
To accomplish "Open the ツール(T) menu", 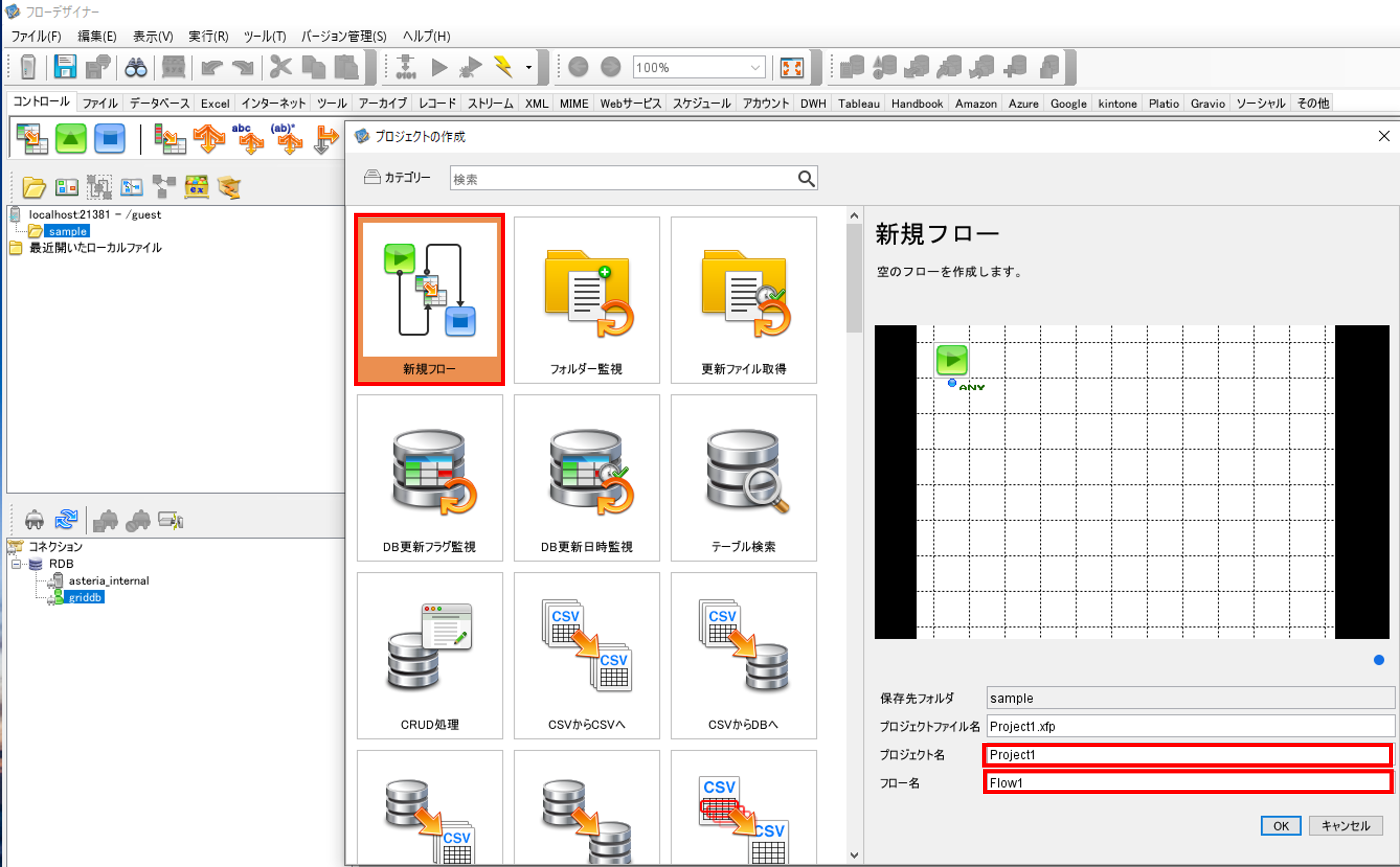I will click(x=264, y=36).
